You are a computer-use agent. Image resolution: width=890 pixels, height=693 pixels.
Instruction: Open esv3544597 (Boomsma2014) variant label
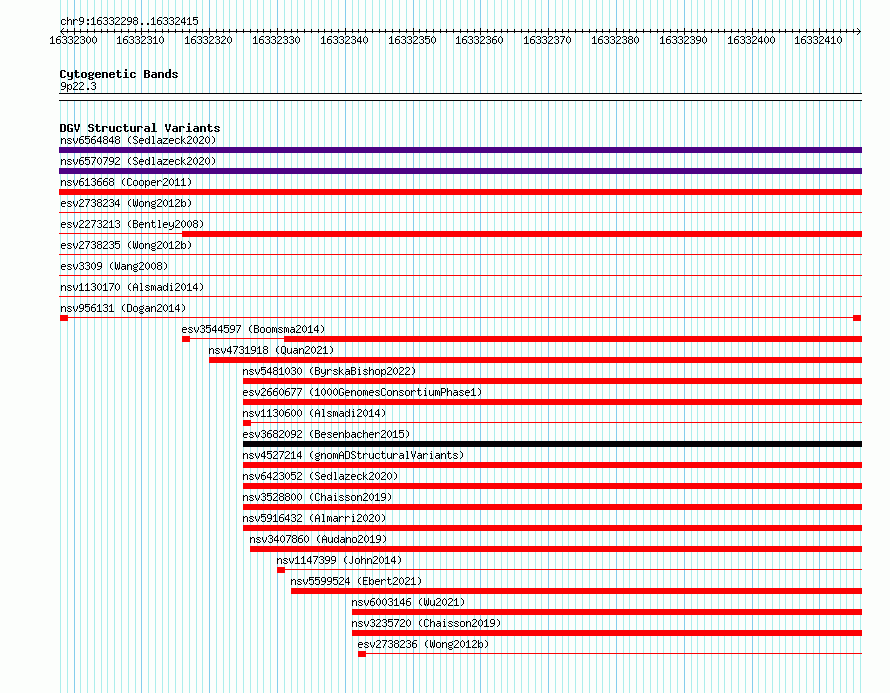click(x=254, y=329)
